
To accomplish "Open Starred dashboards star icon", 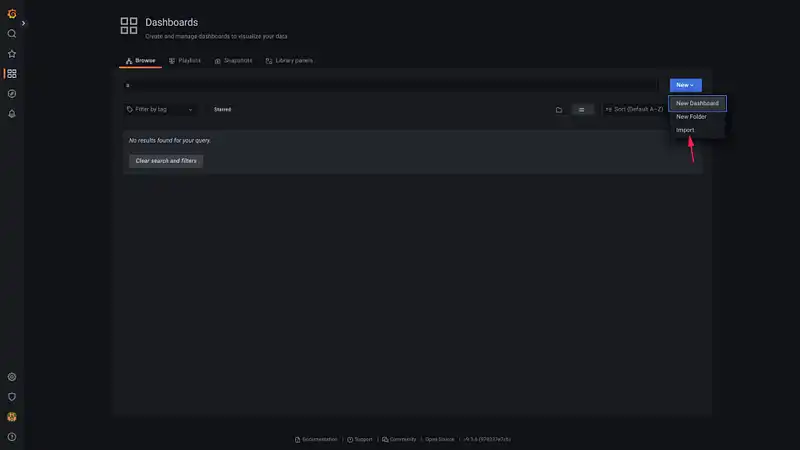I will click(12, 54).
